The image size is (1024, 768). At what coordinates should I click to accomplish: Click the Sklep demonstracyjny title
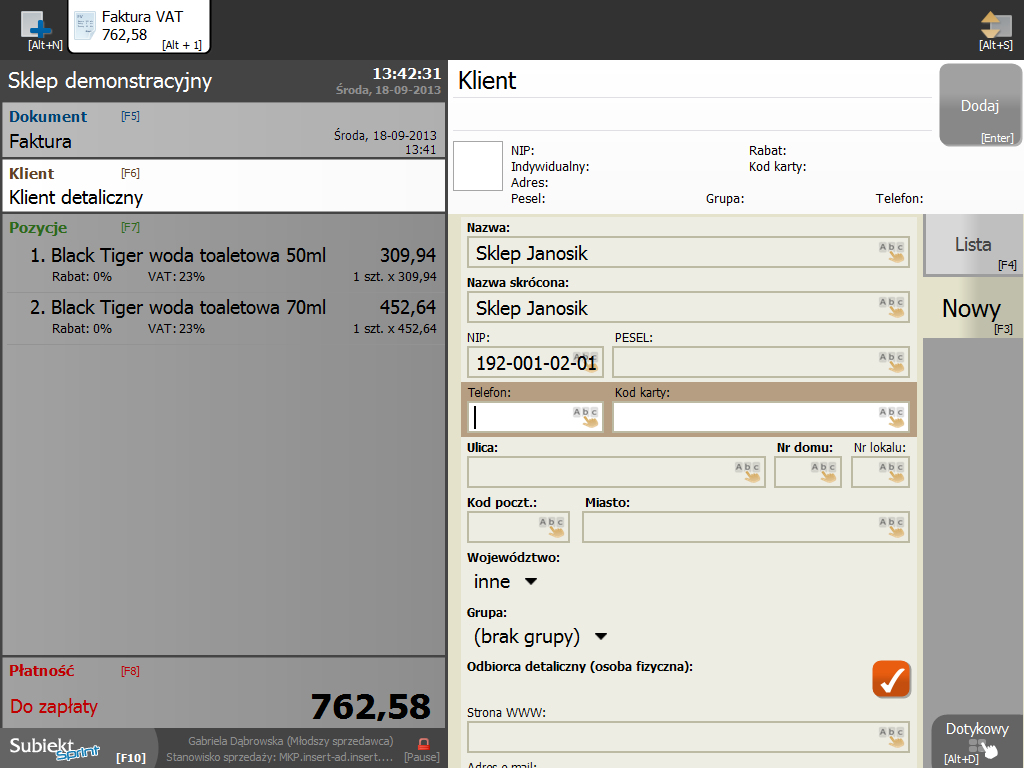click(110, 80)
